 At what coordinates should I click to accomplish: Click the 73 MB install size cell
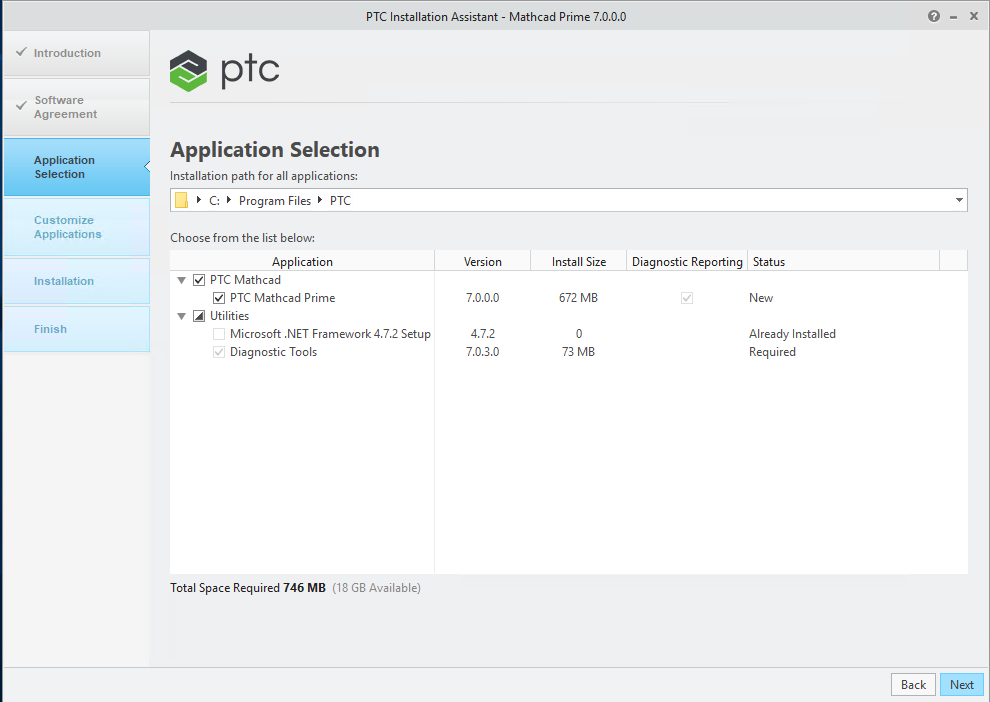coord(578,352)
